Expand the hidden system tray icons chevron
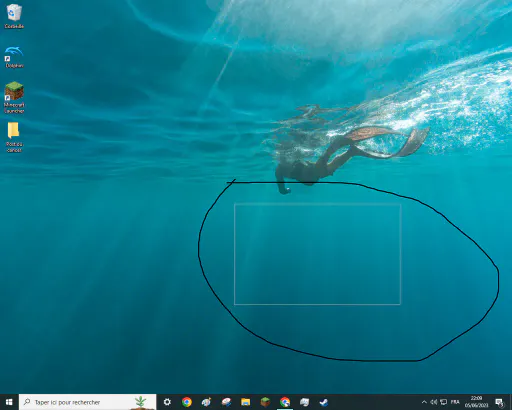The width and height of the screenshot is (512, 410). pos(424,402)
